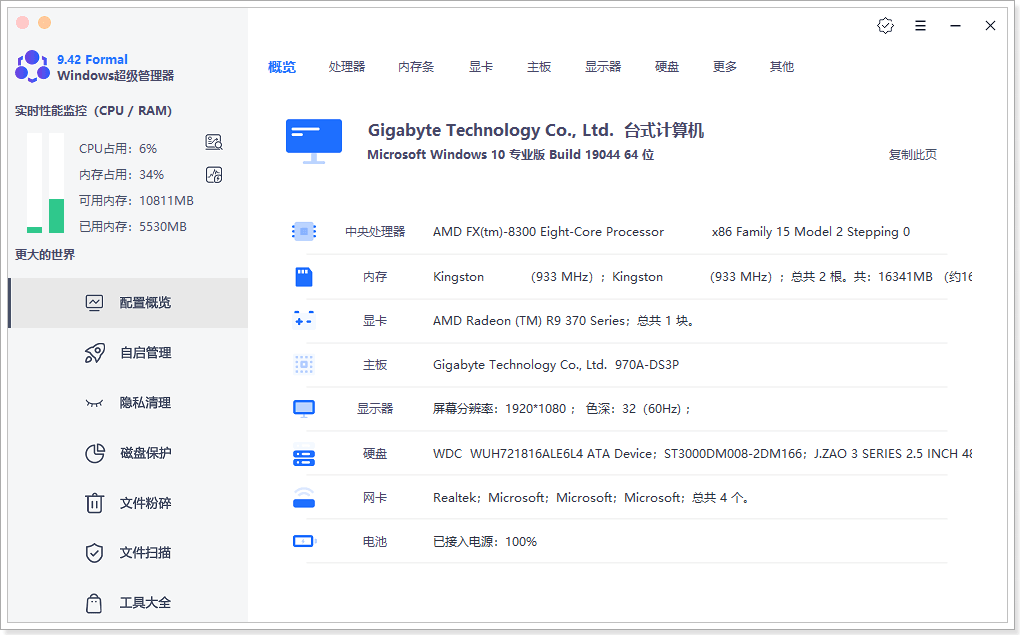Click the 可用内存：10811MB readout
This screenshot has height=635, width=1020.
[x=137, y=200]
